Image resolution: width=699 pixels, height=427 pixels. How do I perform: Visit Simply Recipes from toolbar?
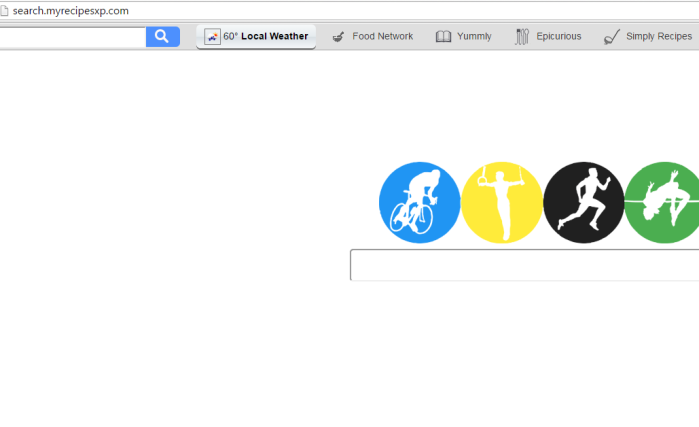(x=648, y=37)
